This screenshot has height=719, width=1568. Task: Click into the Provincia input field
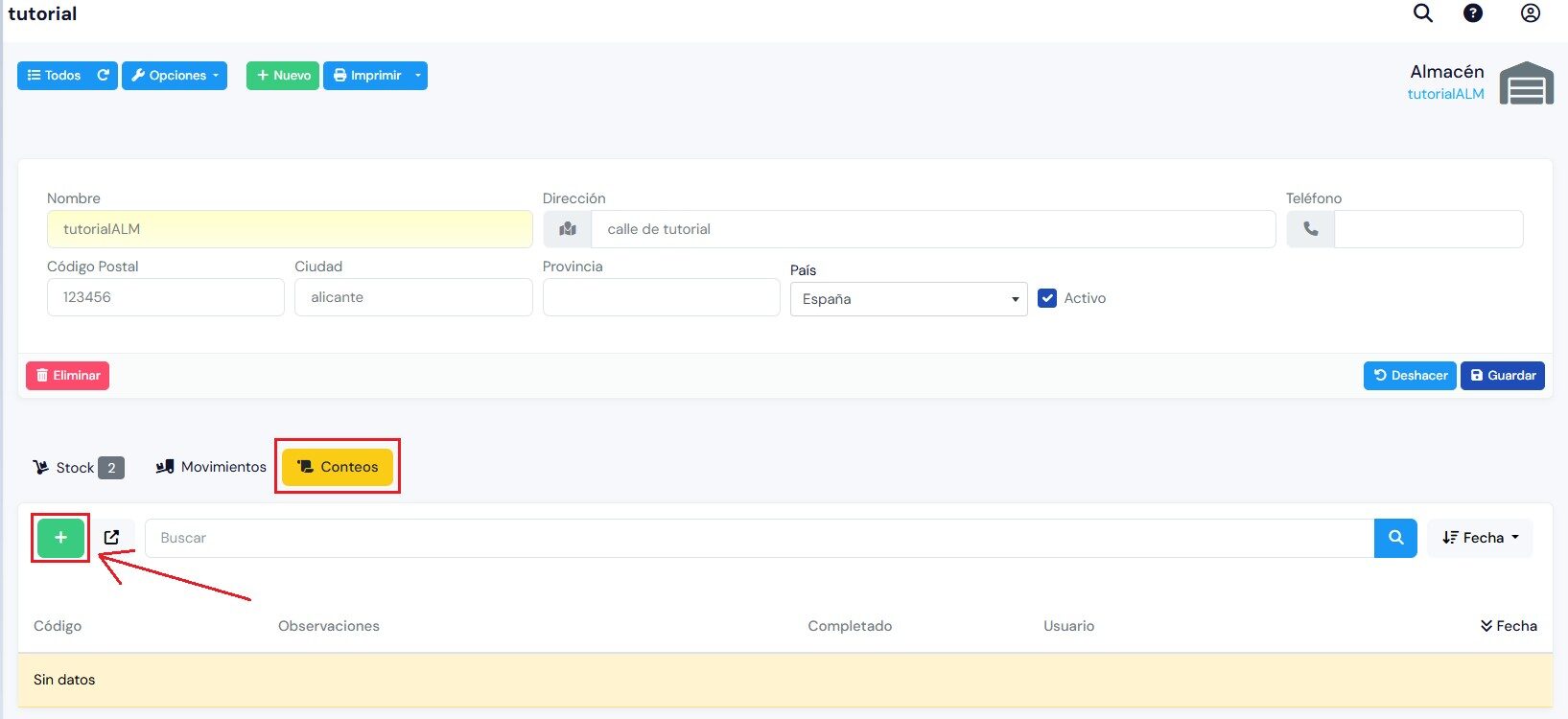[661, 297]
